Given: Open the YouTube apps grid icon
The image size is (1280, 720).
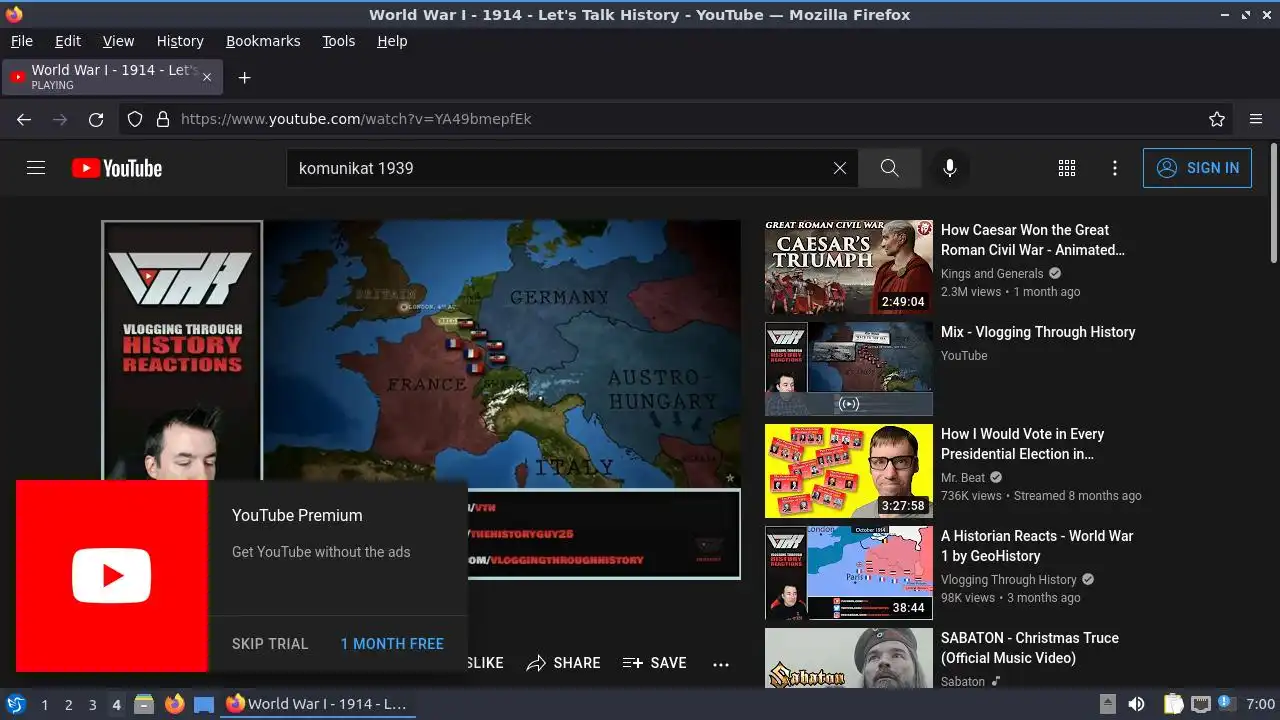Looking at the screenshot, I should 1067,168.
